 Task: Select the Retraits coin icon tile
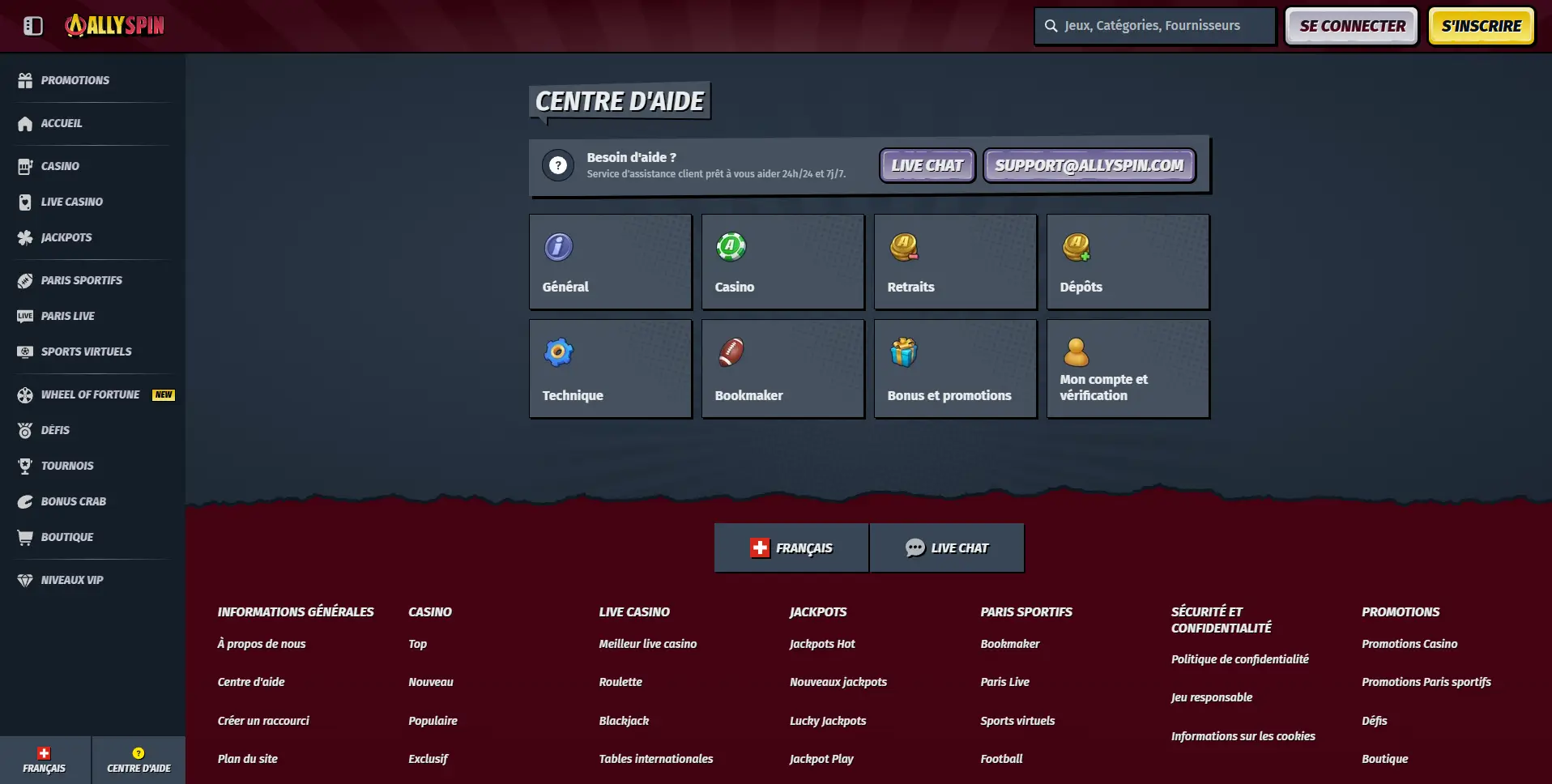pyautogui.click(x=903, y=247)
